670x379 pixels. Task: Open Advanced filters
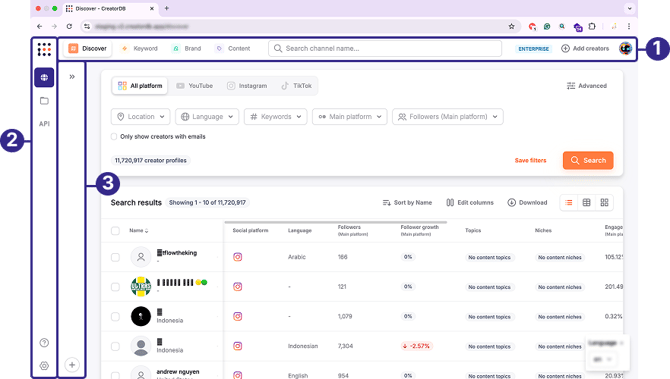point(587,86)
